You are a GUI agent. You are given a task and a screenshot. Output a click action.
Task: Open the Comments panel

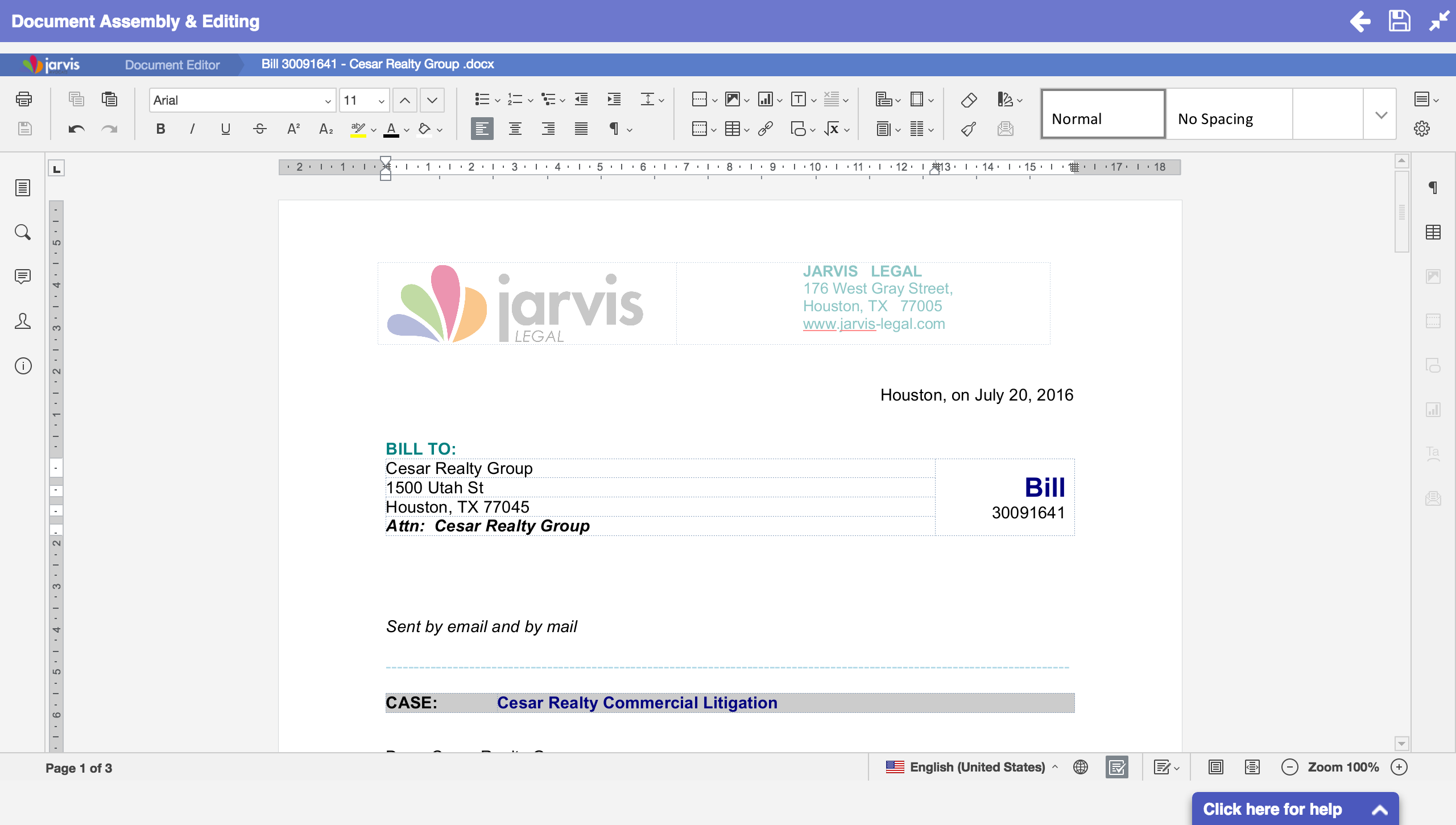(x=23, y=277)
